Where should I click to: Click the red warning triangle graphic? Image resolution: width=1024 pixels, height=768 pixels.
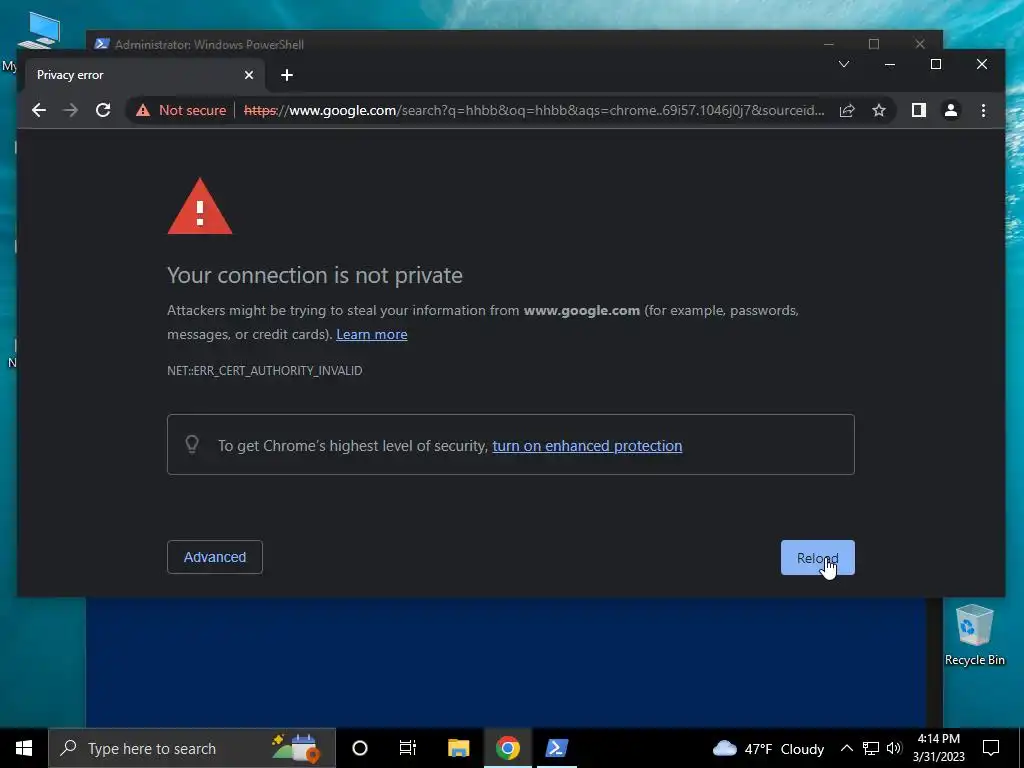(x=200, y=207)
